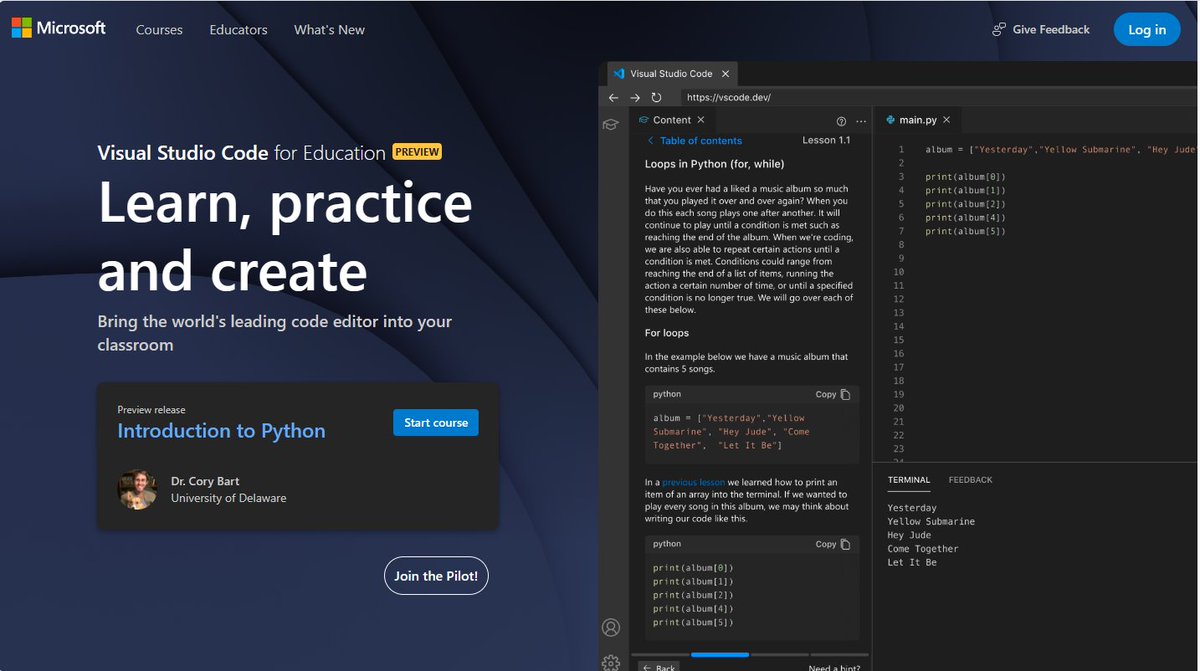Click the graduation cap sidebar icon
1200x671 pixels.
[610, 124]
